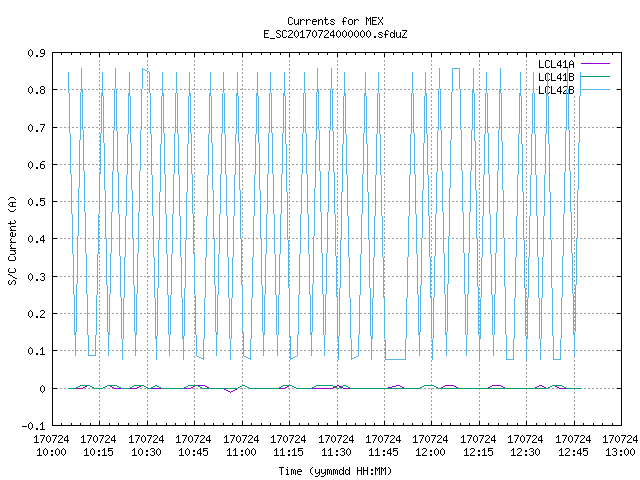This screenshot has width=640, height=480.
Task: Click the '170724 10:45' time tick label
Action: click(x=193, y=446)
